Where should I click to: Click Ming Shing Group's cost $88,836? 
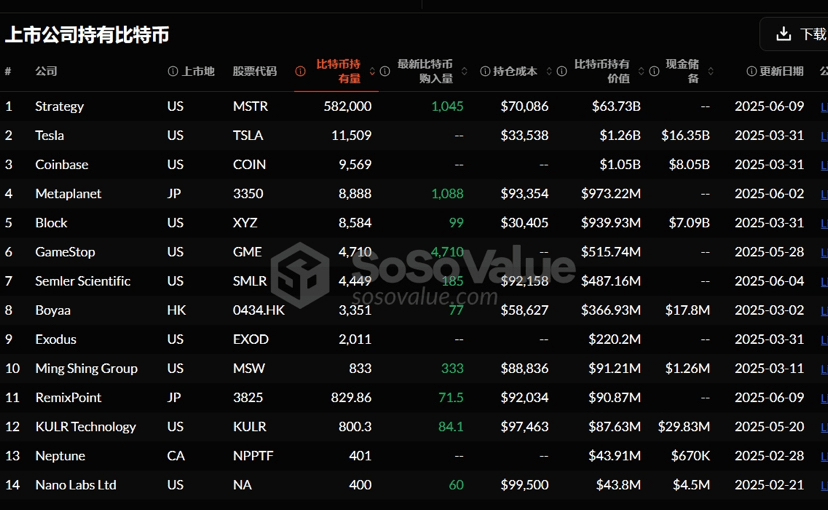pyautogui.click(x=524, y=369)
